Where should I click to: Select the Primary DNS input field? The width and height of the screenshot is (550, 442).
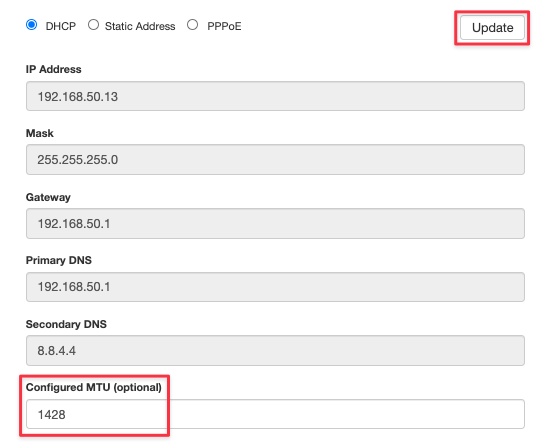275,287
